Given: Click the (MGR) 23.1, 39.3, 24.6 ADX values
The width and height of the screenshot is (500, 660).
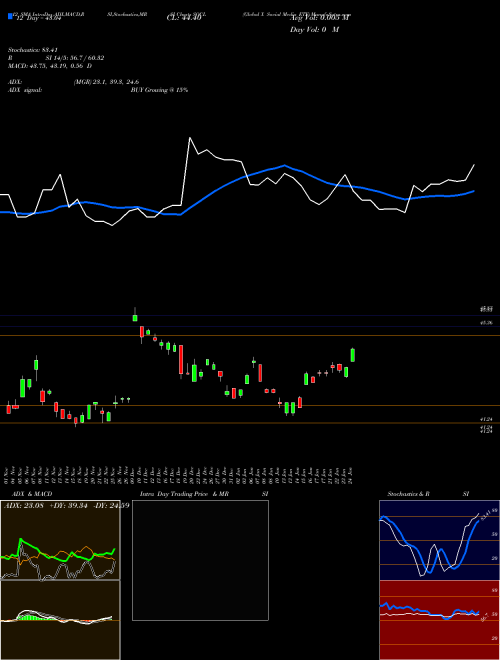Looking at the screenshot, I should (x=106, y=82).
